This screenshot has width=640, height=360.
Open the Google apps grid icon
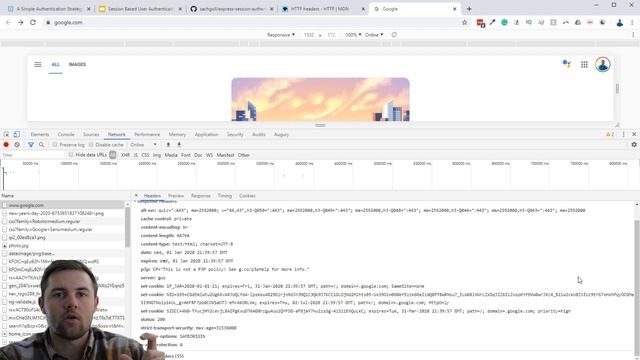584,64
